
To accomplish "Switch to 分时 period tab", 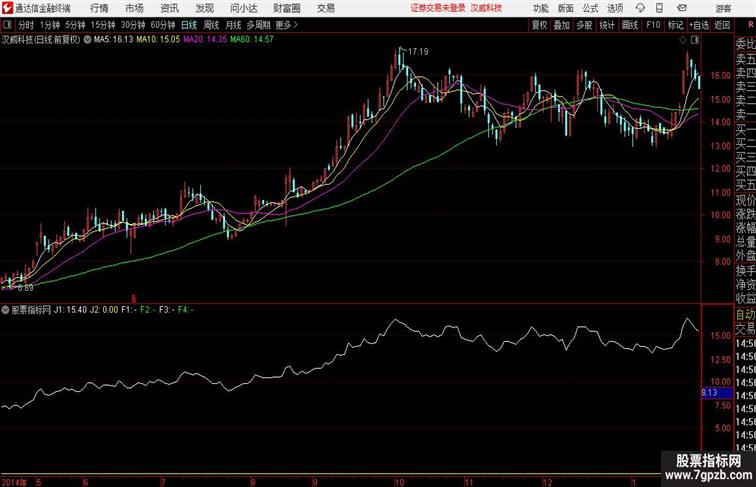I will coord(26,25).
